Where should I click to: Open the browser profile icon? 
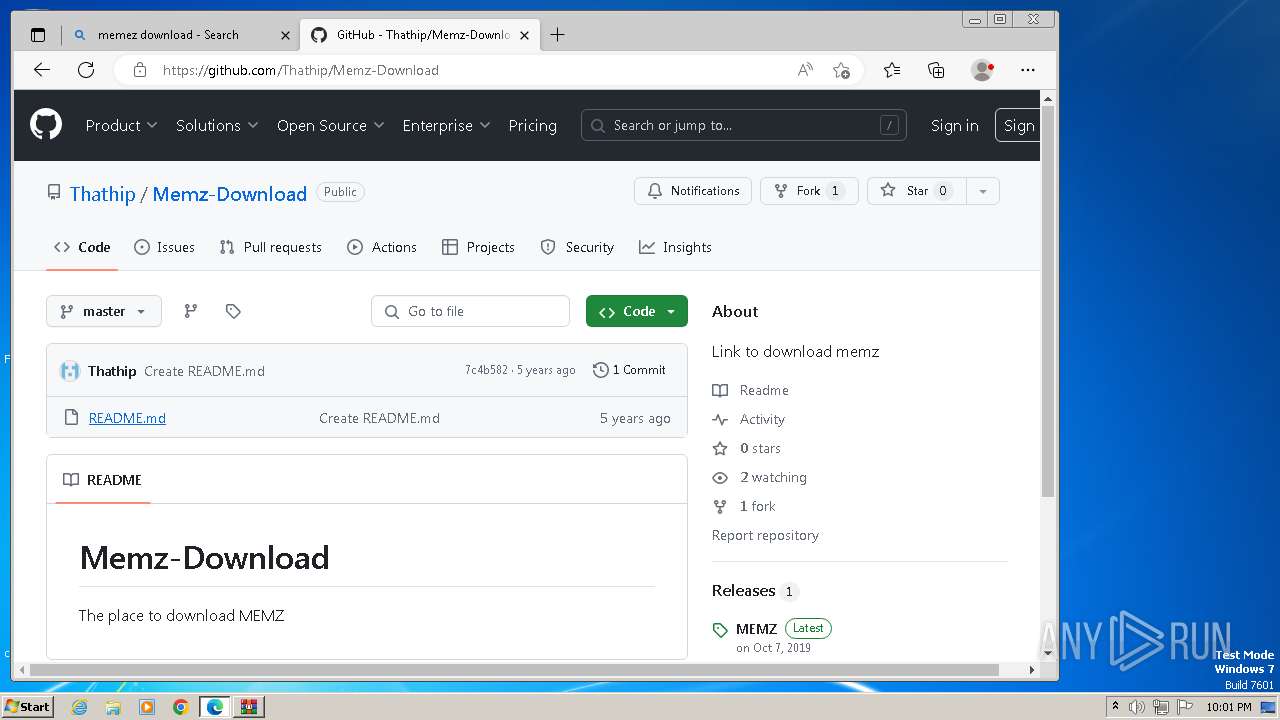coord(982,70)
